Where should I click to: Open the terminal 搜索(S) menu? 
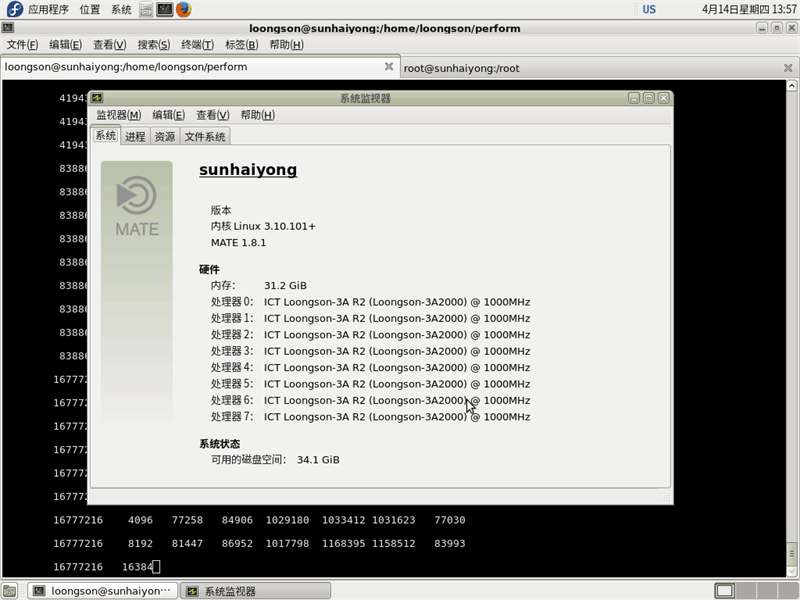[x=154, y=45]
